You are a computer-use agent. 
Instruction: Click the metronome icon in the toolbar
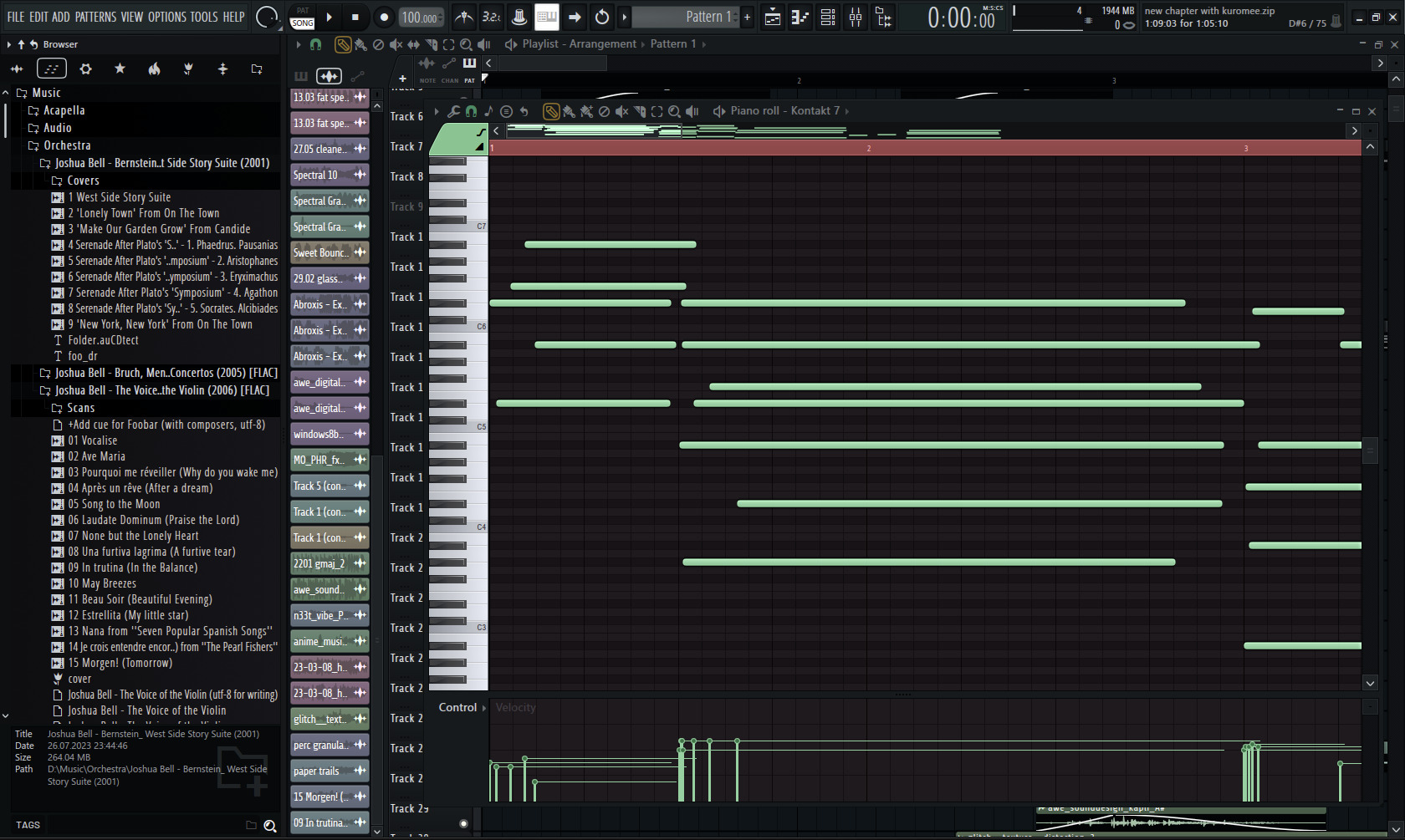coord(463,18)
